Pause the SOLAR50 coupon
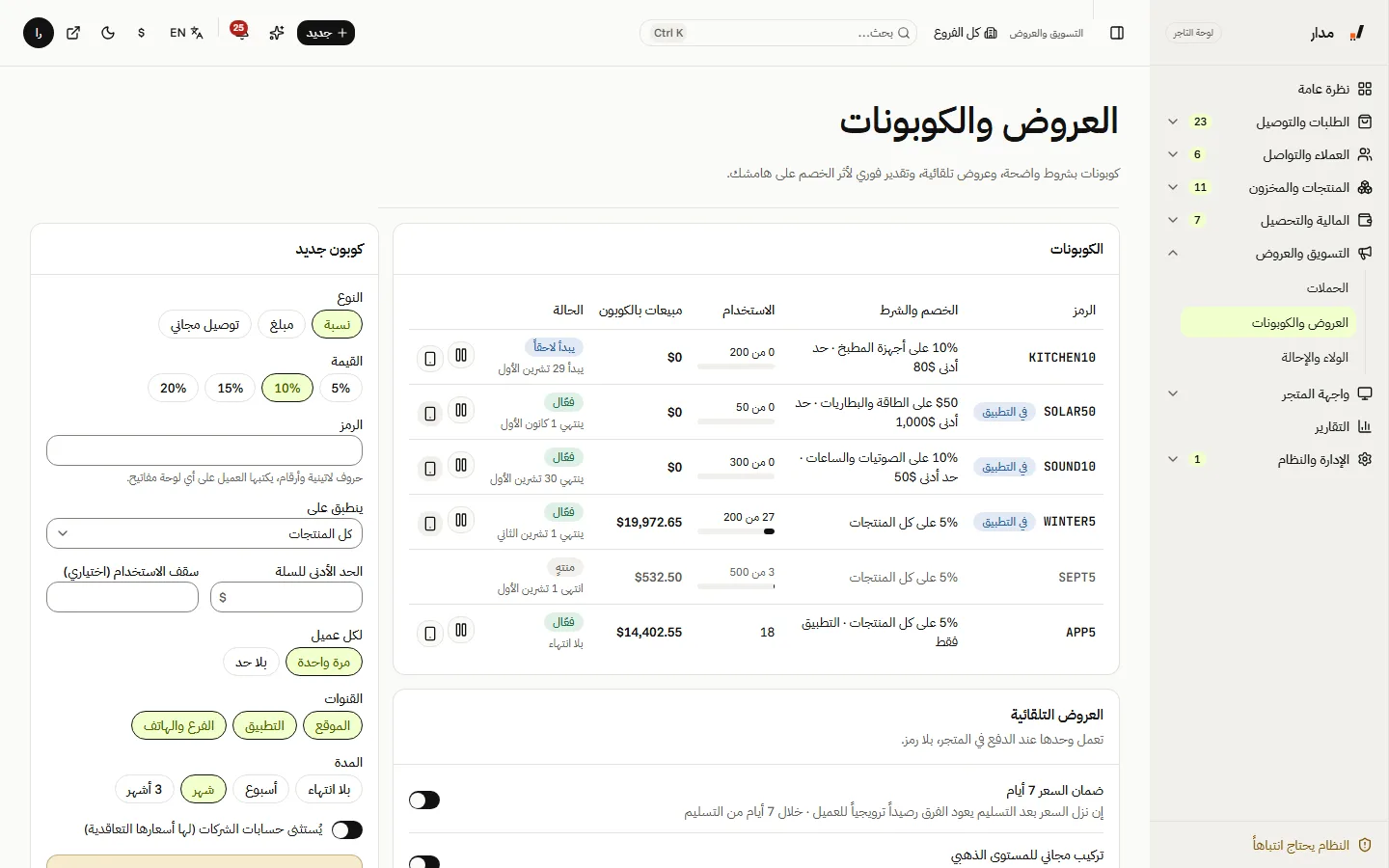Viewport: 1389px width, 868px height. coord(461,411)
